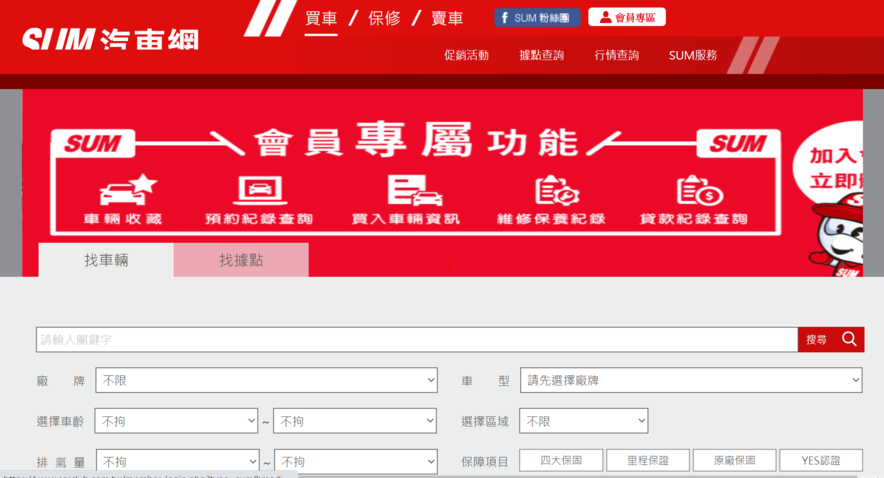Image resolution: width=884 pixels, height=478 pixels.
Task: Open the 選擇車齡 maximum age dropdown
Action: pos(355,421)
